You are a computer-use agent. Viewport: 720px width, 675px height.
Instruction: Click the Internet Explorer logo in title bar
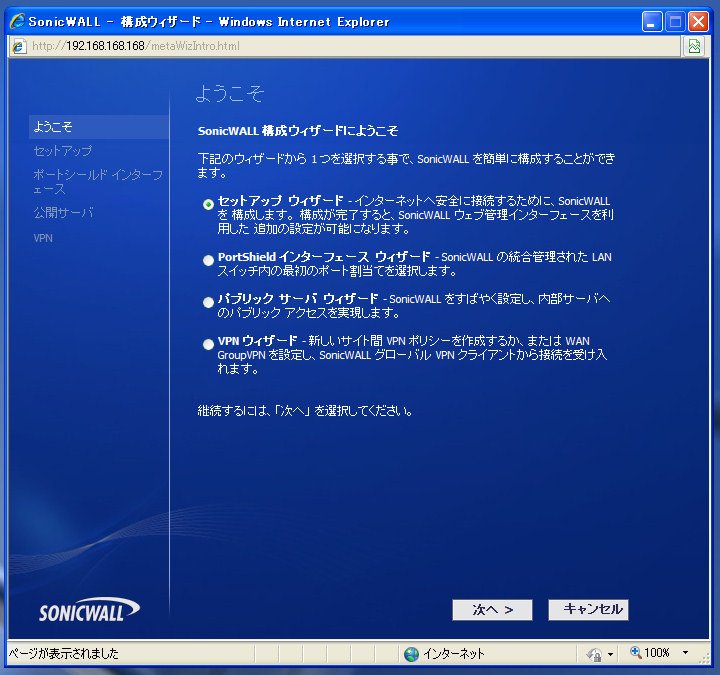coord(17,21)
